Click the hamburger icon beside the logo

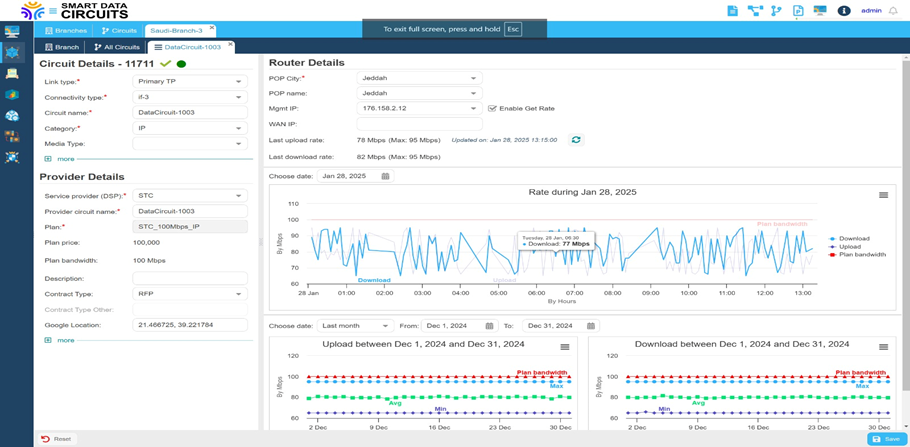(x=53, y=11)
